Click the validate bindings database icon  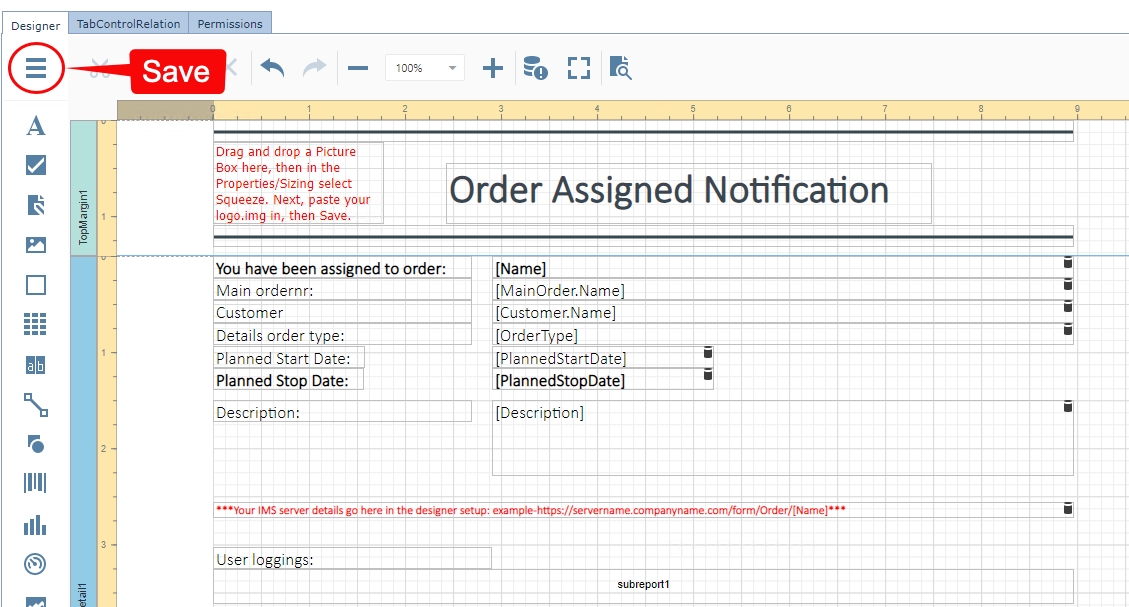point(535,68)
